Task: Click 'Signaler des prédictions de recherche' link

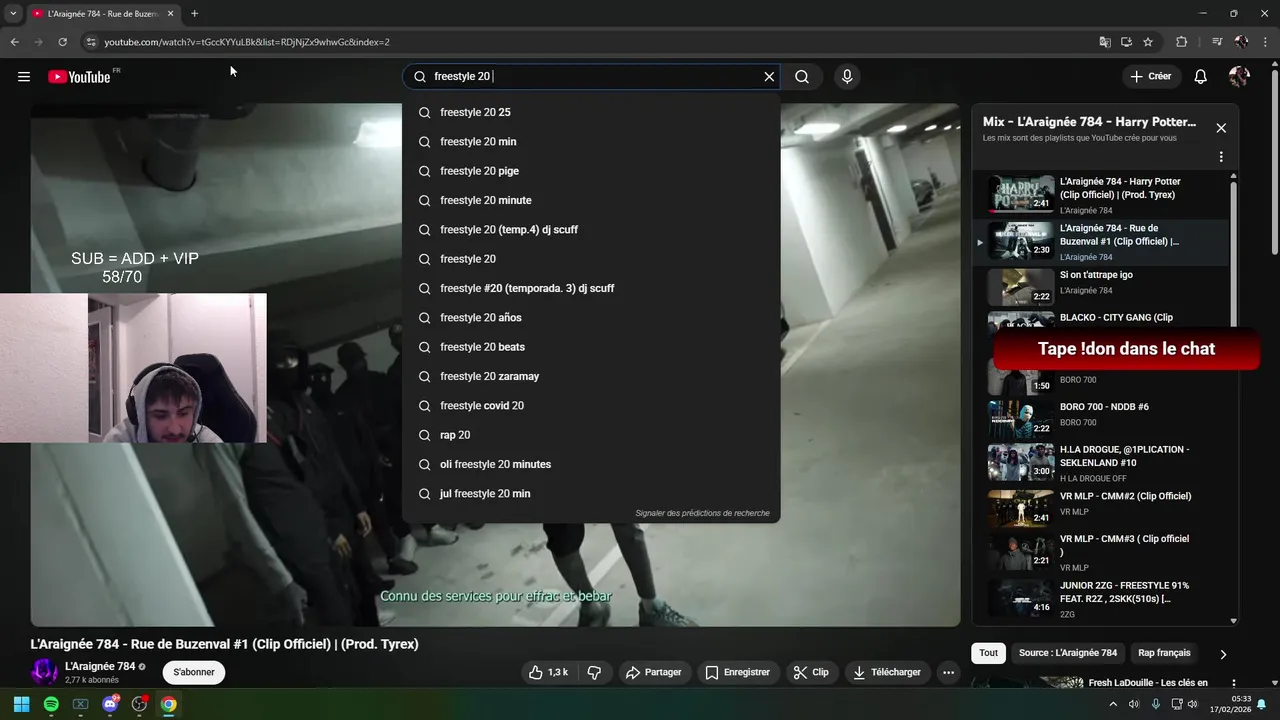Action: [702, 513]
